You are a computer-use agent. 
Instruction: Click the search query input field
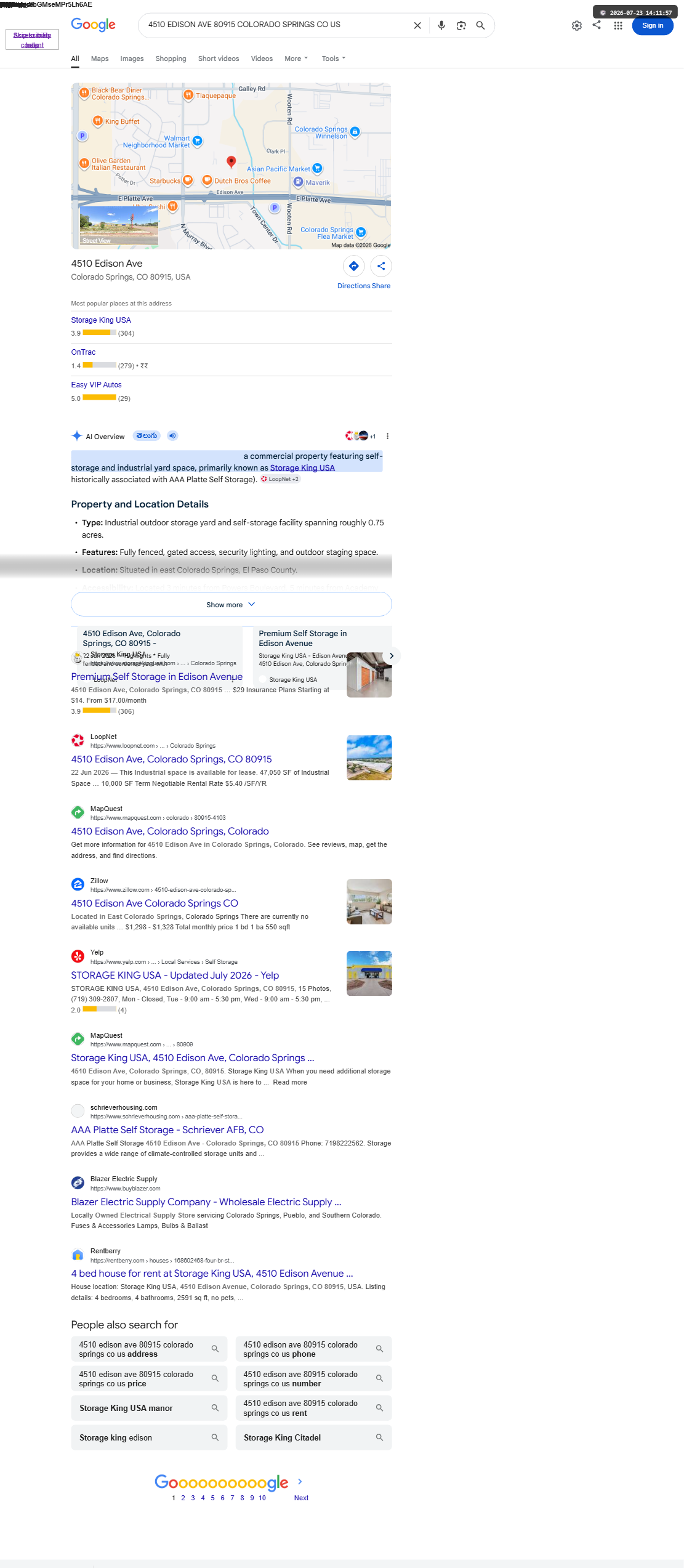click(277, 25)
